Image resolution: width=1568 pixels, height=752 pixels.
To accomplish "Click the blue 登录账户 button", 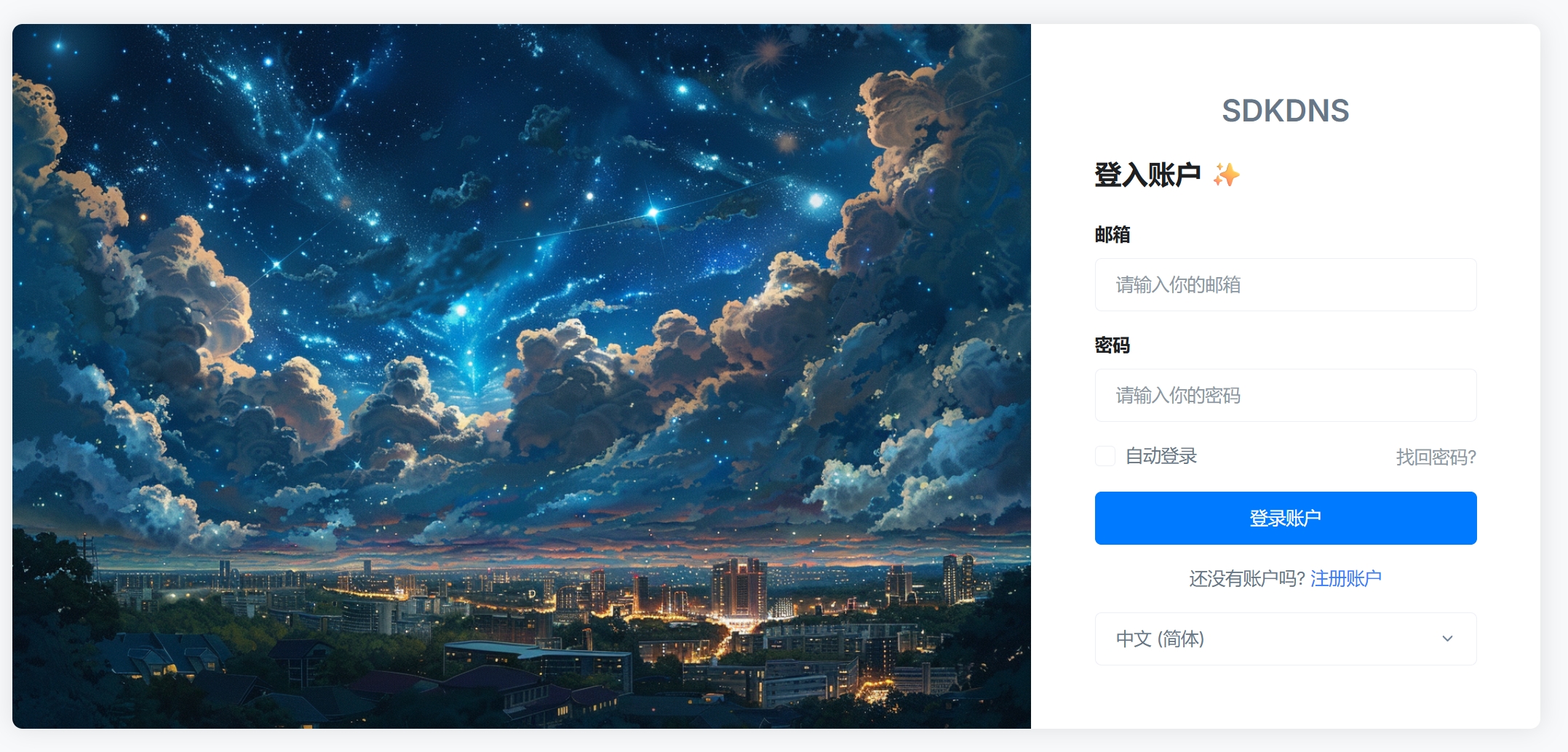I will tap(1286, 518).
